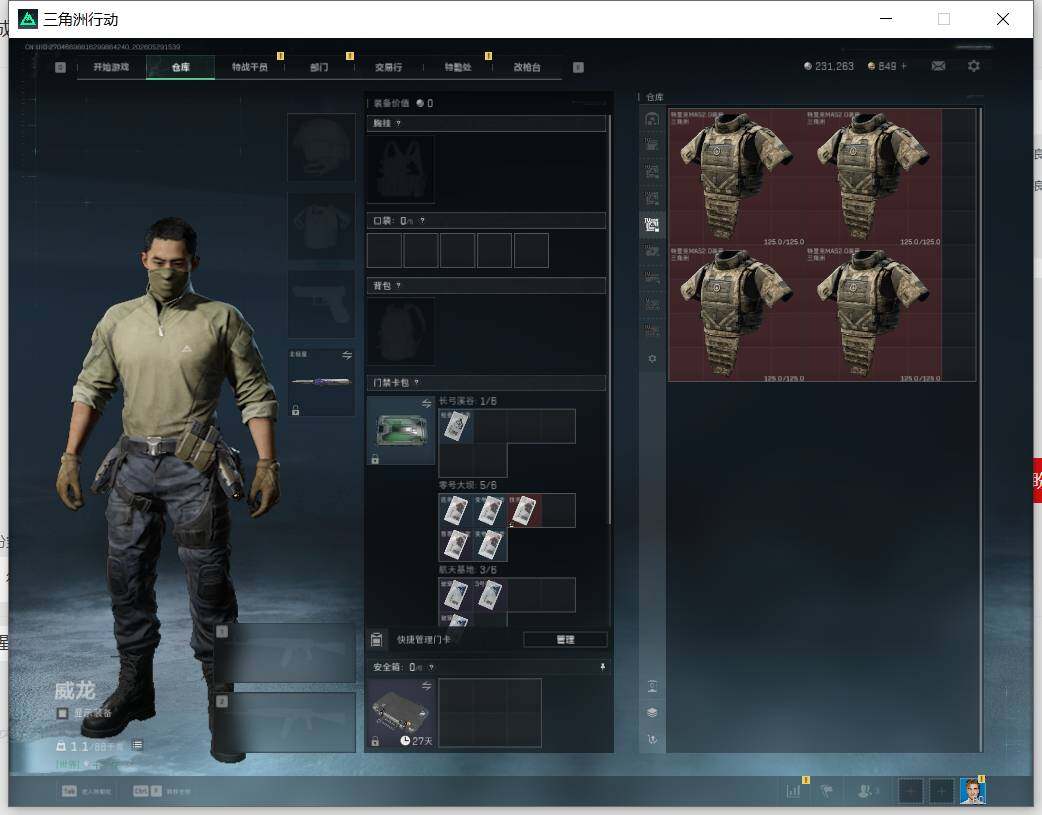This screenshot has height=815, width=1042.
Task: Select the helmet filter in warehouse sidebar
Action: (x=652, y=119)
